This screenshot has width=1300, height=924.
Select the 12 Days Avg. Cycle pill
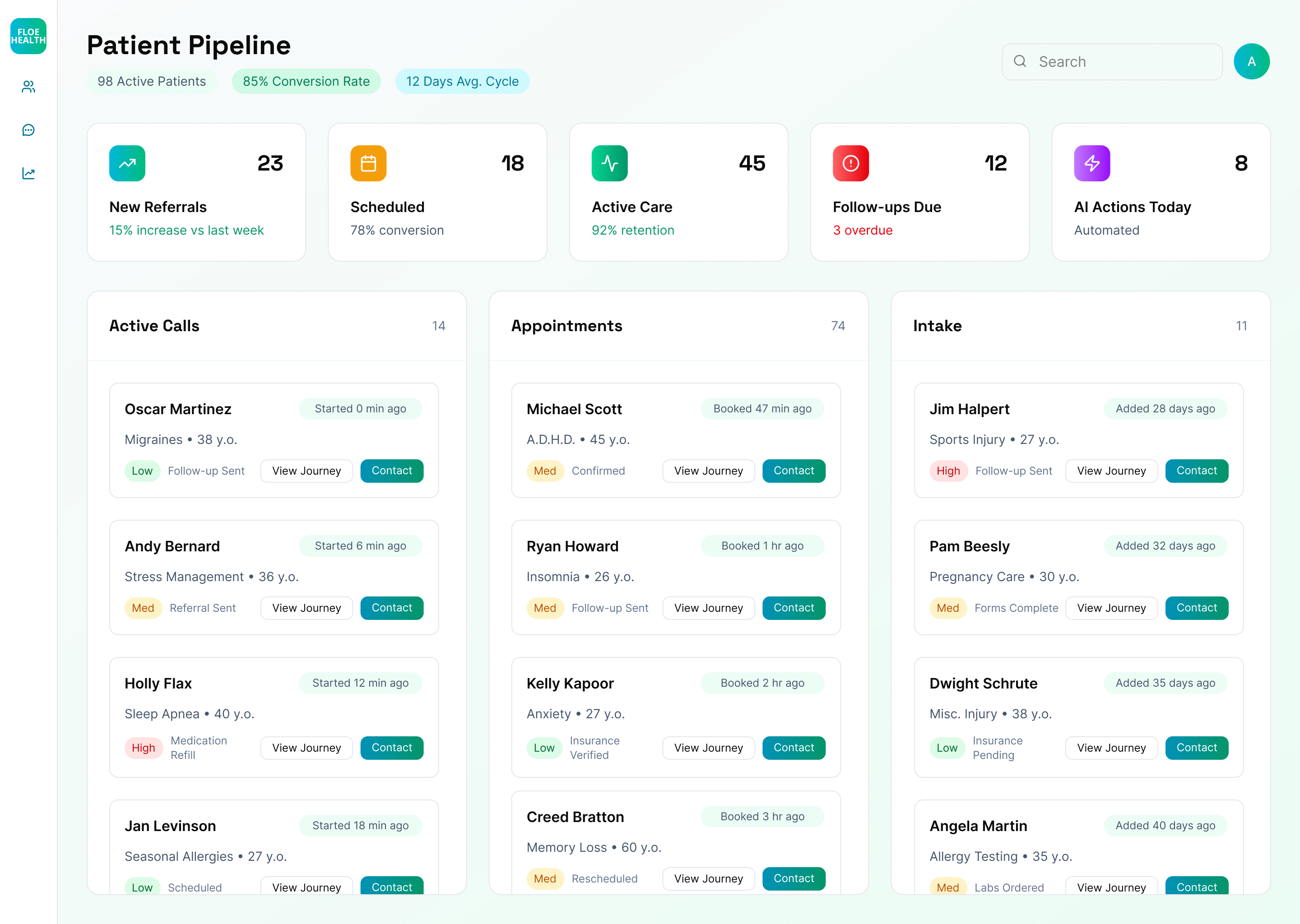click(x=462, y=81)
